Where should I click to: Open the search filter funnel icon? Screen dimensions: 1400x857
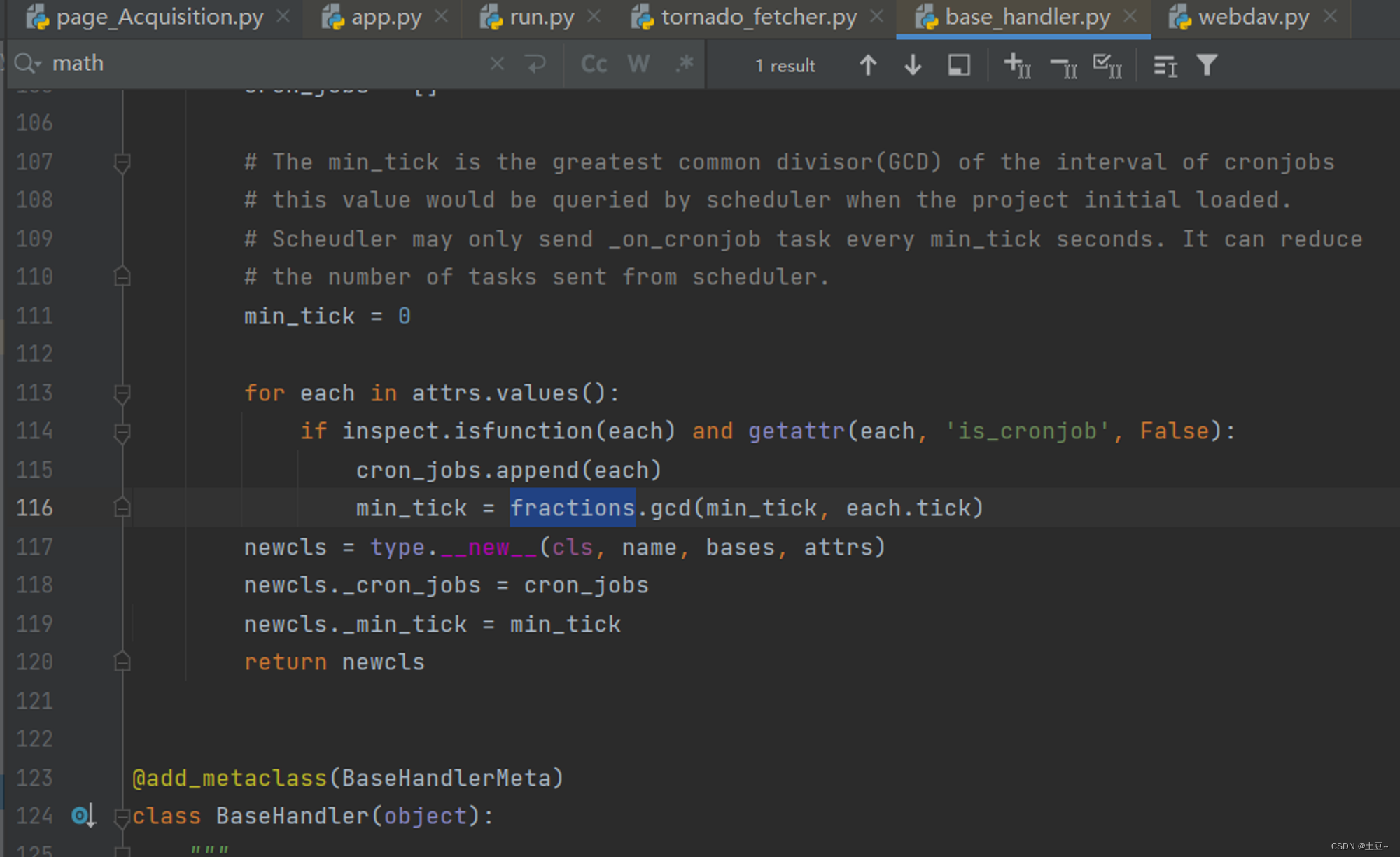pos(1207,65)
